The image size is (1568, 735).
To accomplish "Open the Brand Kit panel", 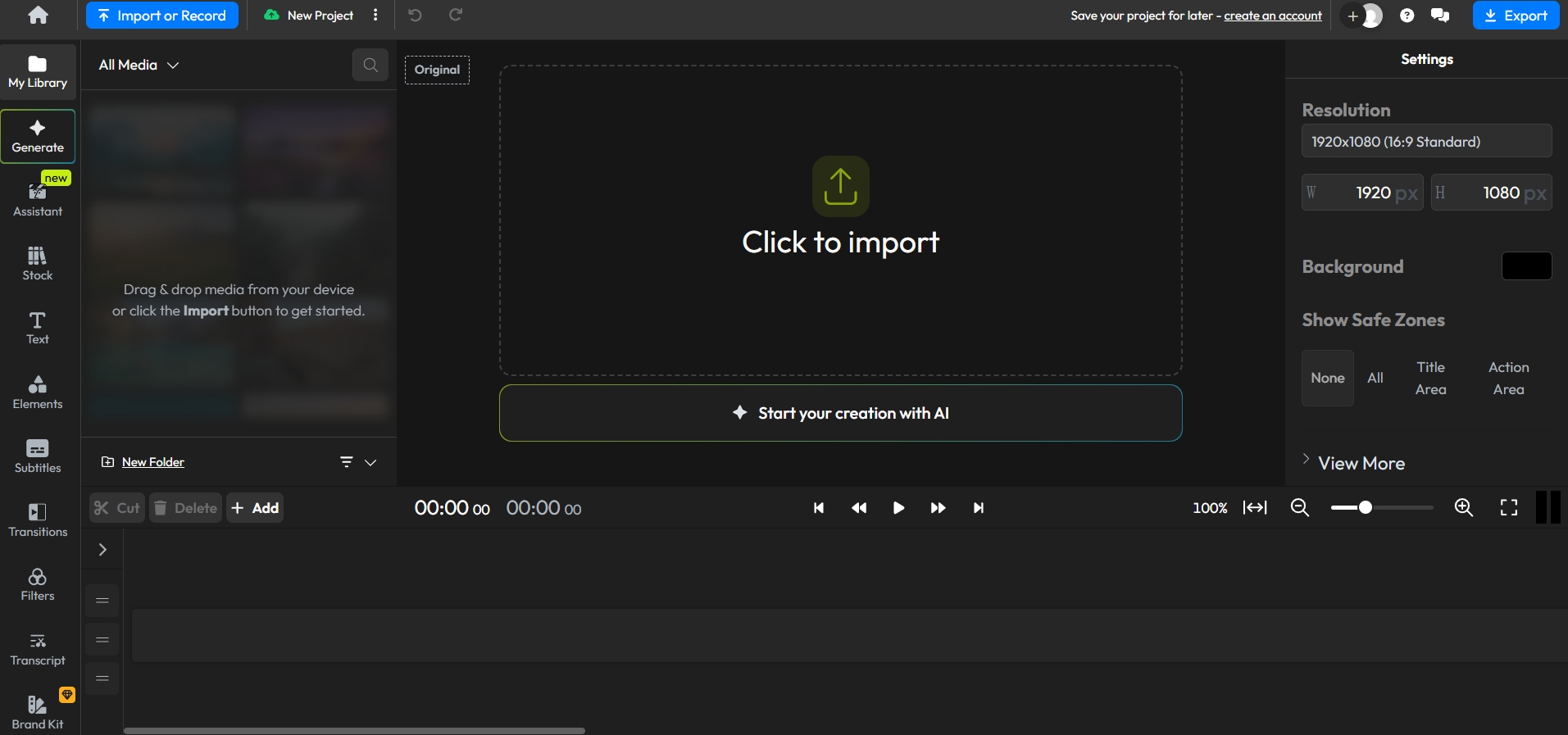I will click(x=38, y=712).
